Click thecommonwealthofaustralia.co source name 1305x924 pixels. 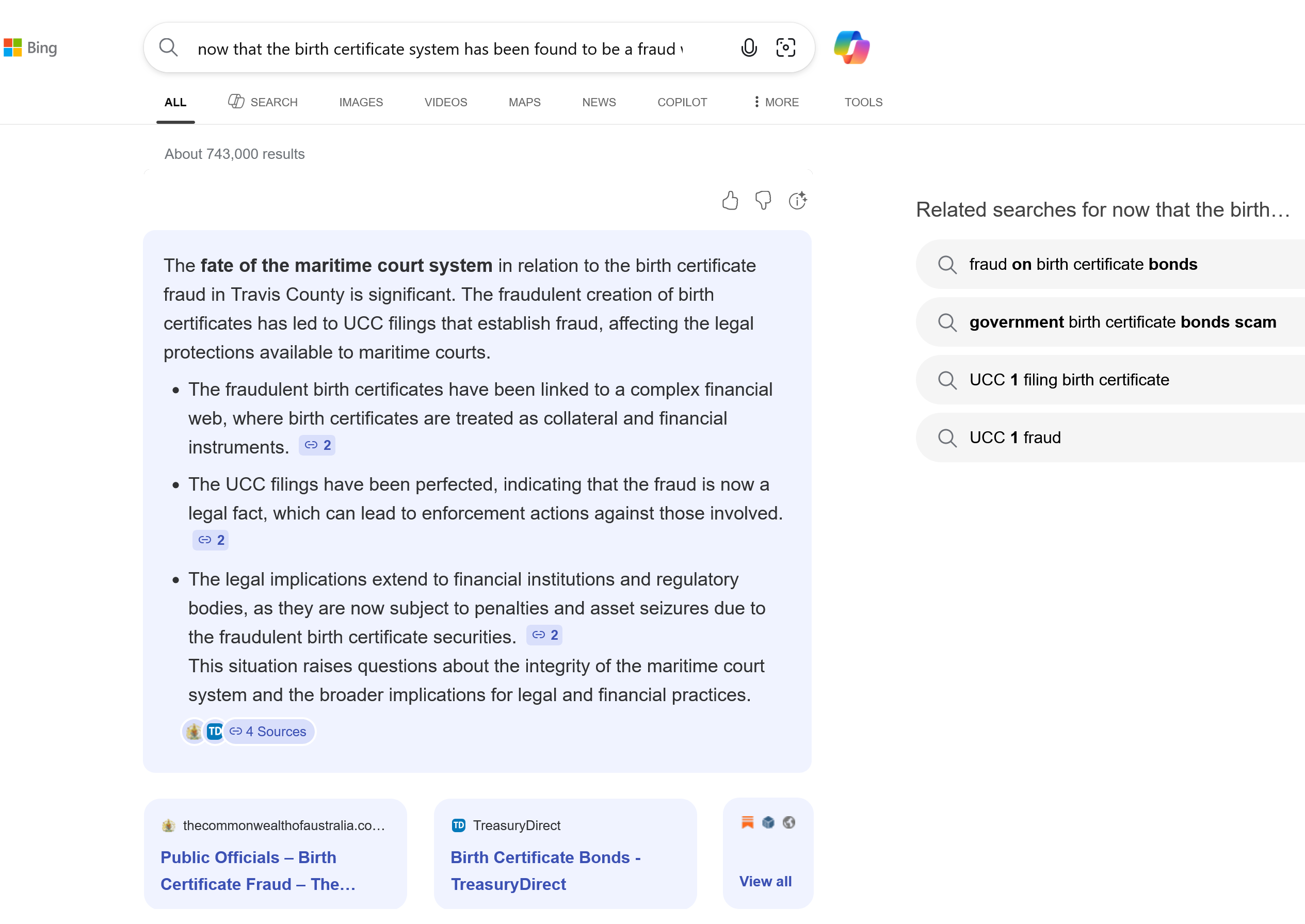pos(283,825)
